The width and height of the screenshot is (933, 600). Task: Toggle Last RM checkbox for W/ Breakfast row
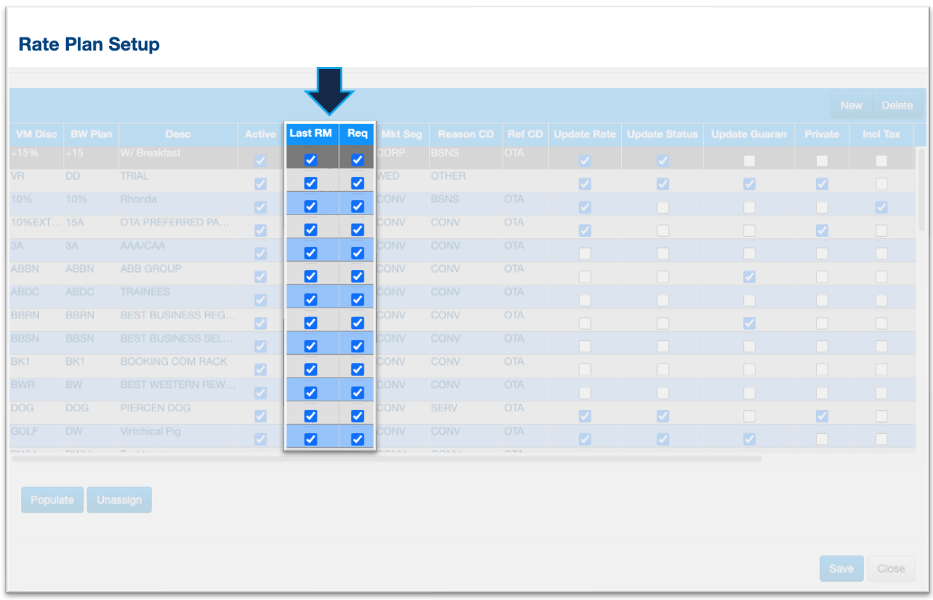311,160
